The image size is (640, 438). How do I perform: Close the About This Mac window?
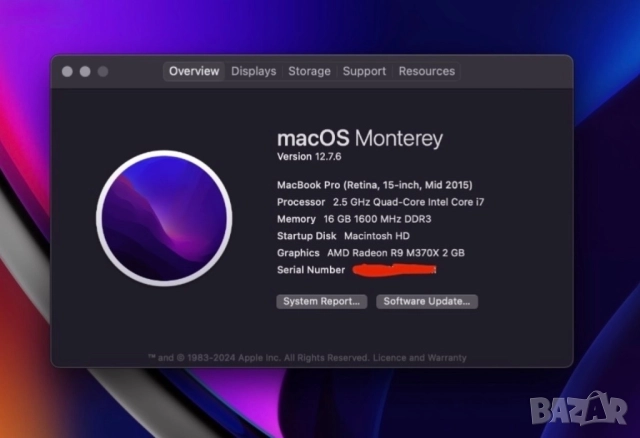click(67, 72)
